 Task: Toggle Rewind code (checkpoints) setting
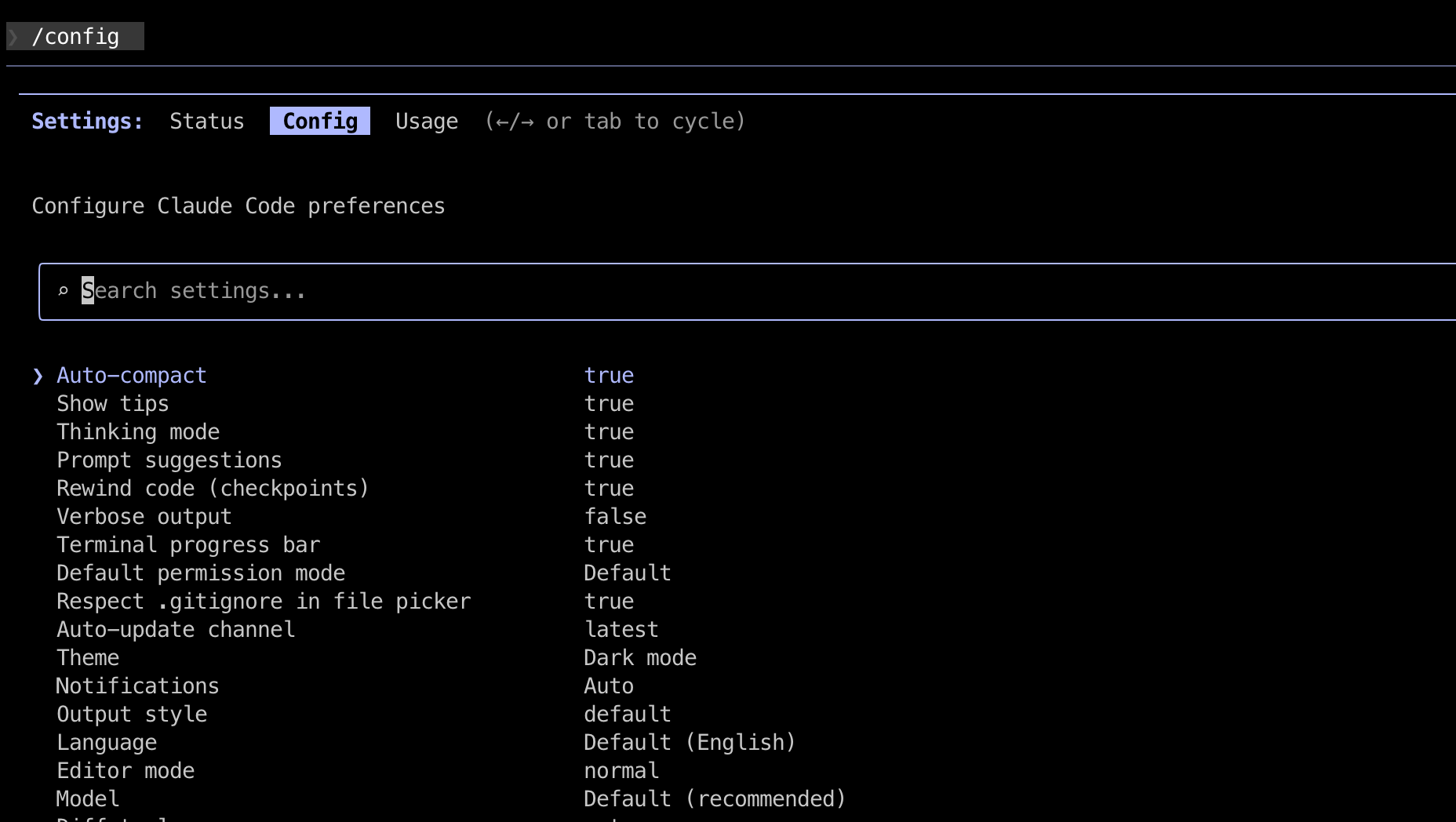212,489
